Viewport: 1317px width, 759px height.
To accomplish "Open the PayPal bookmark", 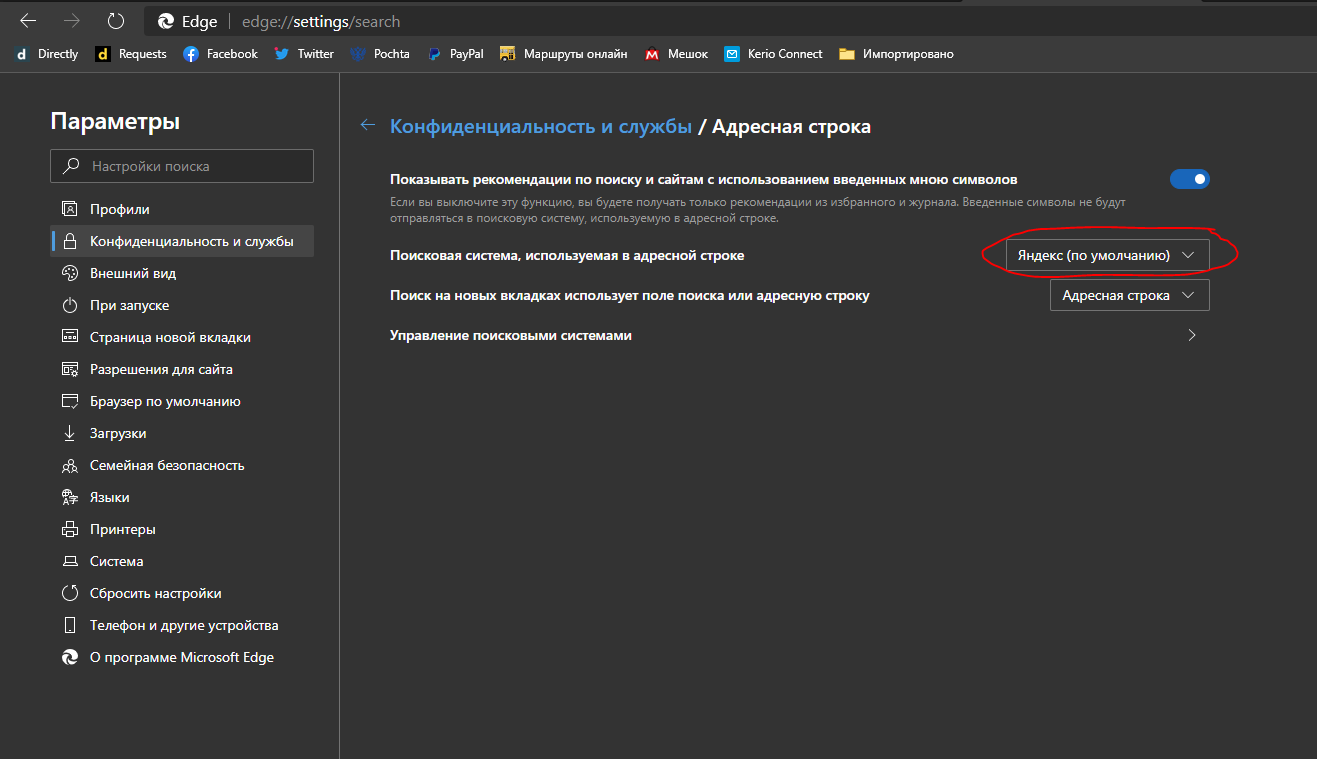I will [x=455, y=54].
